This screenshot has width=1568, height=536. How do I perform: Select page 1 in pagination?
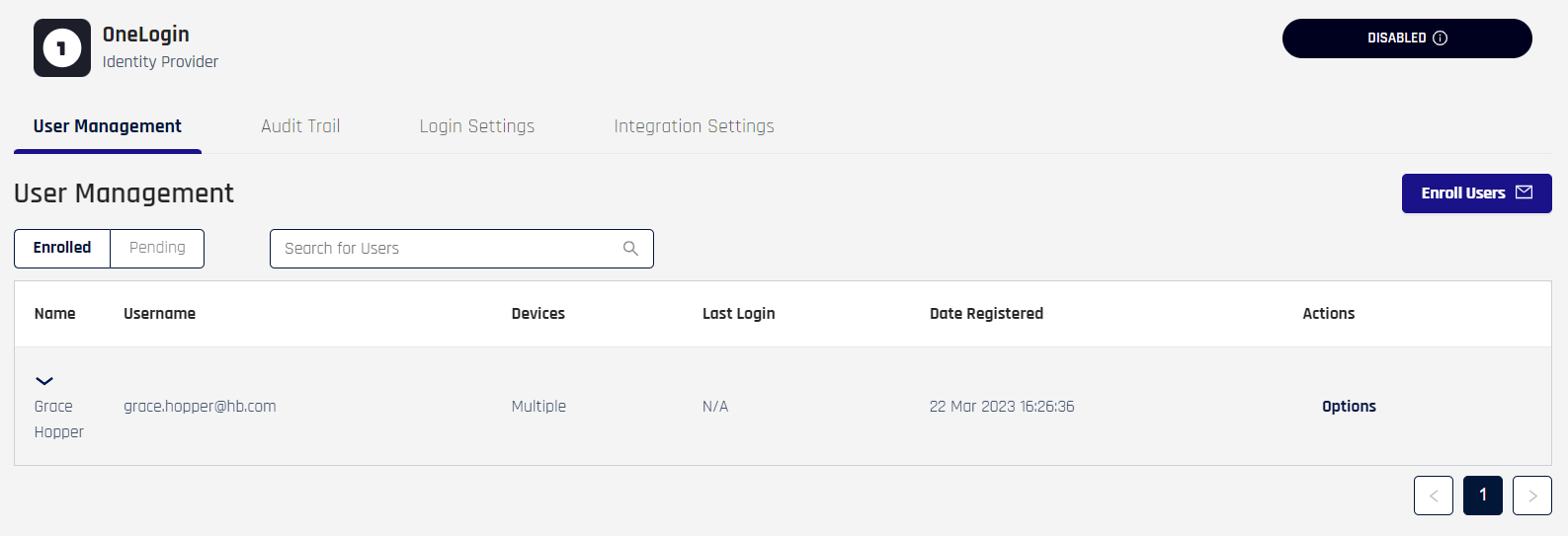[1483, 496]
